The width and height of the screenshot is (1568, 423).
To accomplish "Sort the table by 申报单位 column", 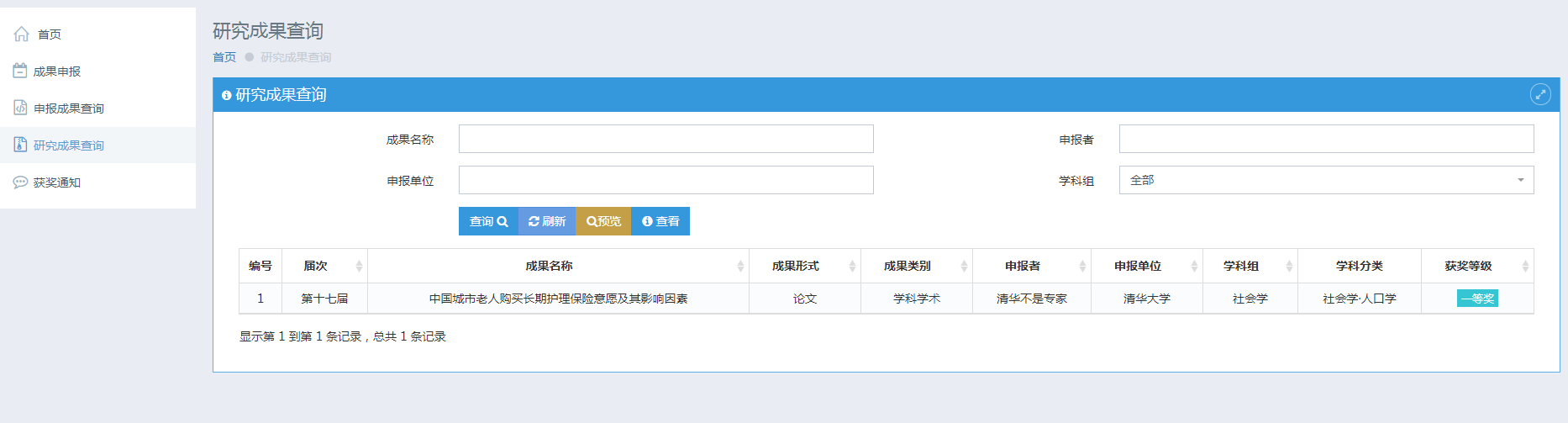I will pyautogui.click(x=1146, y=266).
